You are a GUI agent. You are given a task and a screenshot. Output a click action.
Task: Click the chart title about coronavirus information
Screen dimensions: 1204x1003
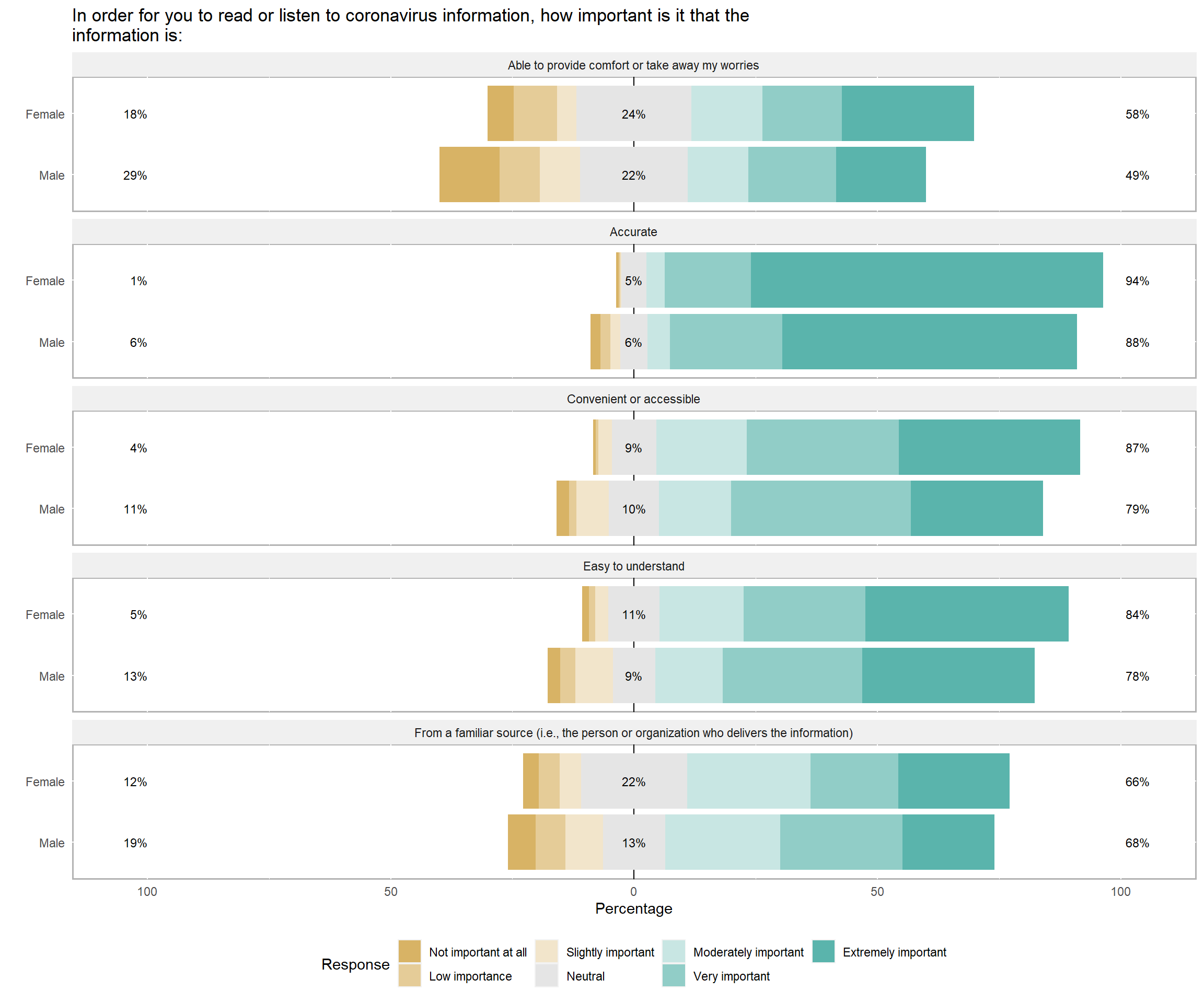410,25
